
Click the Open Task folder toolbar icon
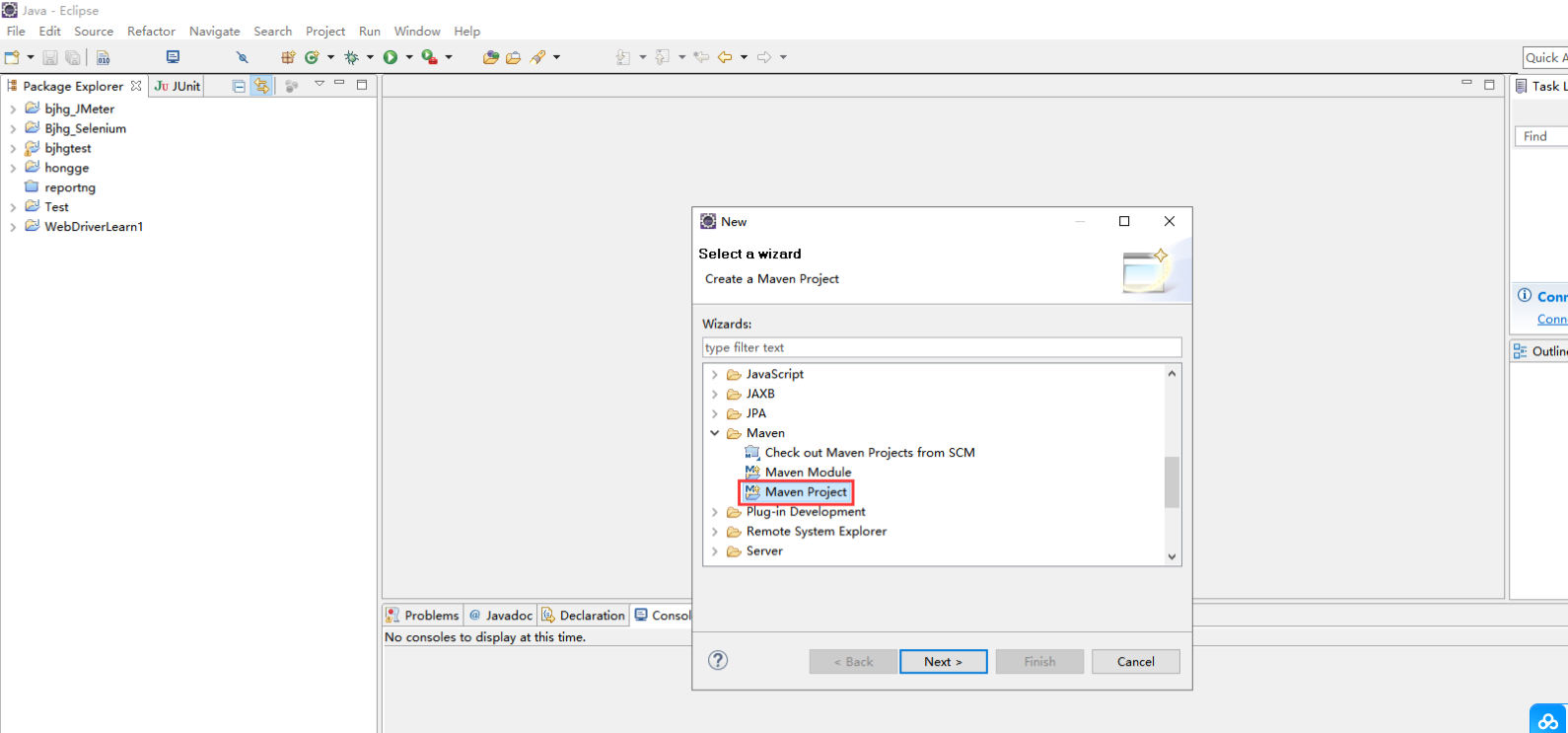point(514,57)
